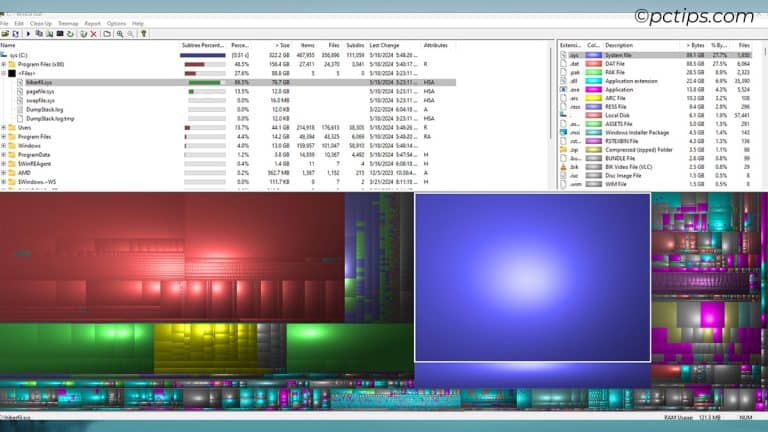Click the Zoom In magnifier icon
The height and width of the screenshot is (432, 768).
(x=120, y=33)
